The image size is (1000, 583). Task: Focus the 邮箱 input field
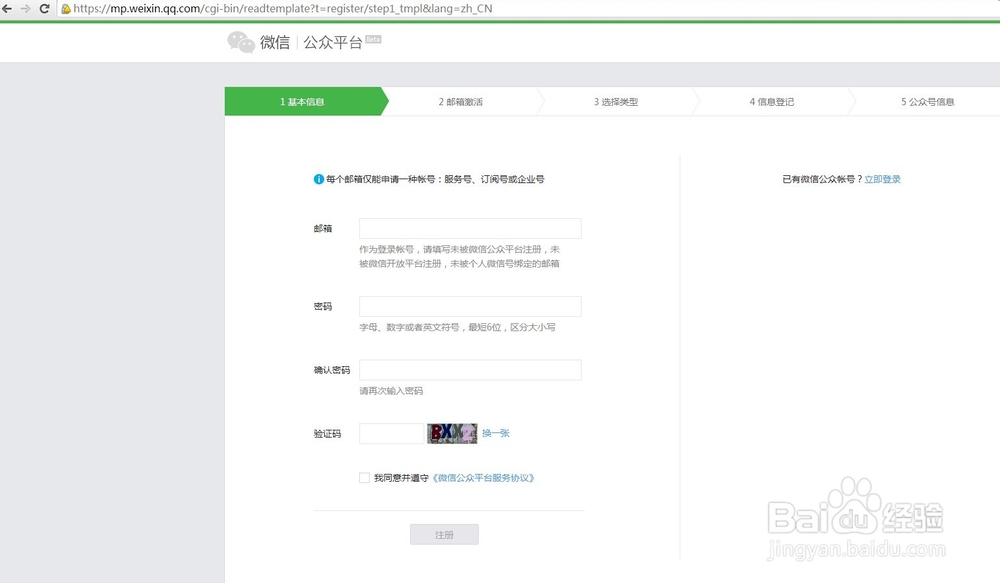pos(470,228)
